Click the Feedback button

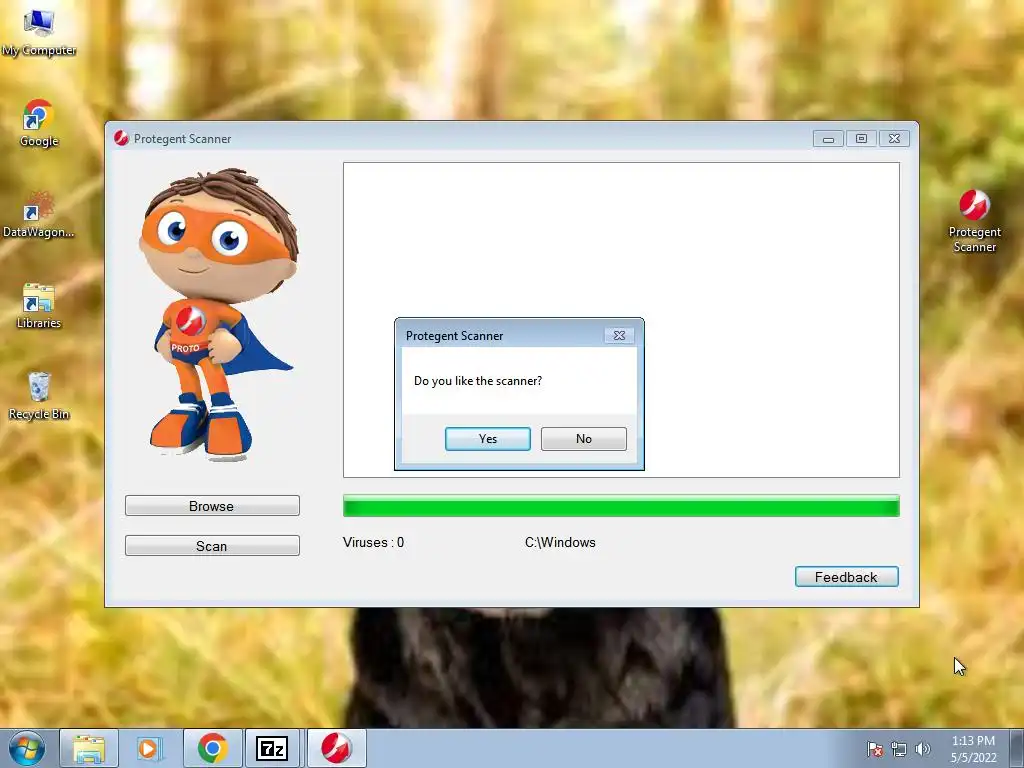tap(846, 577)
